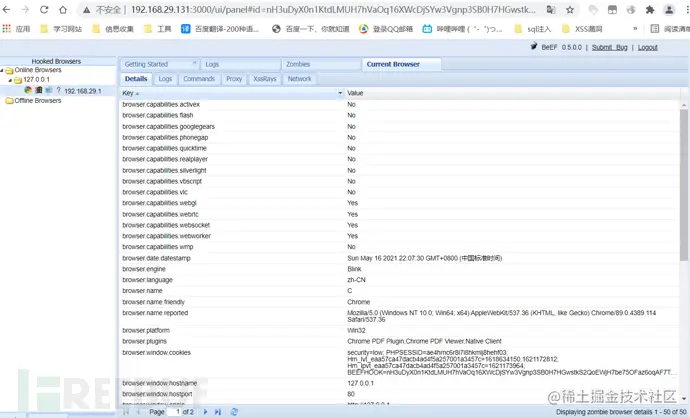Viewport: 690px width, 418px height.
Task: Open the 应用 apps grid shortcut
Action: pos(16,29)
